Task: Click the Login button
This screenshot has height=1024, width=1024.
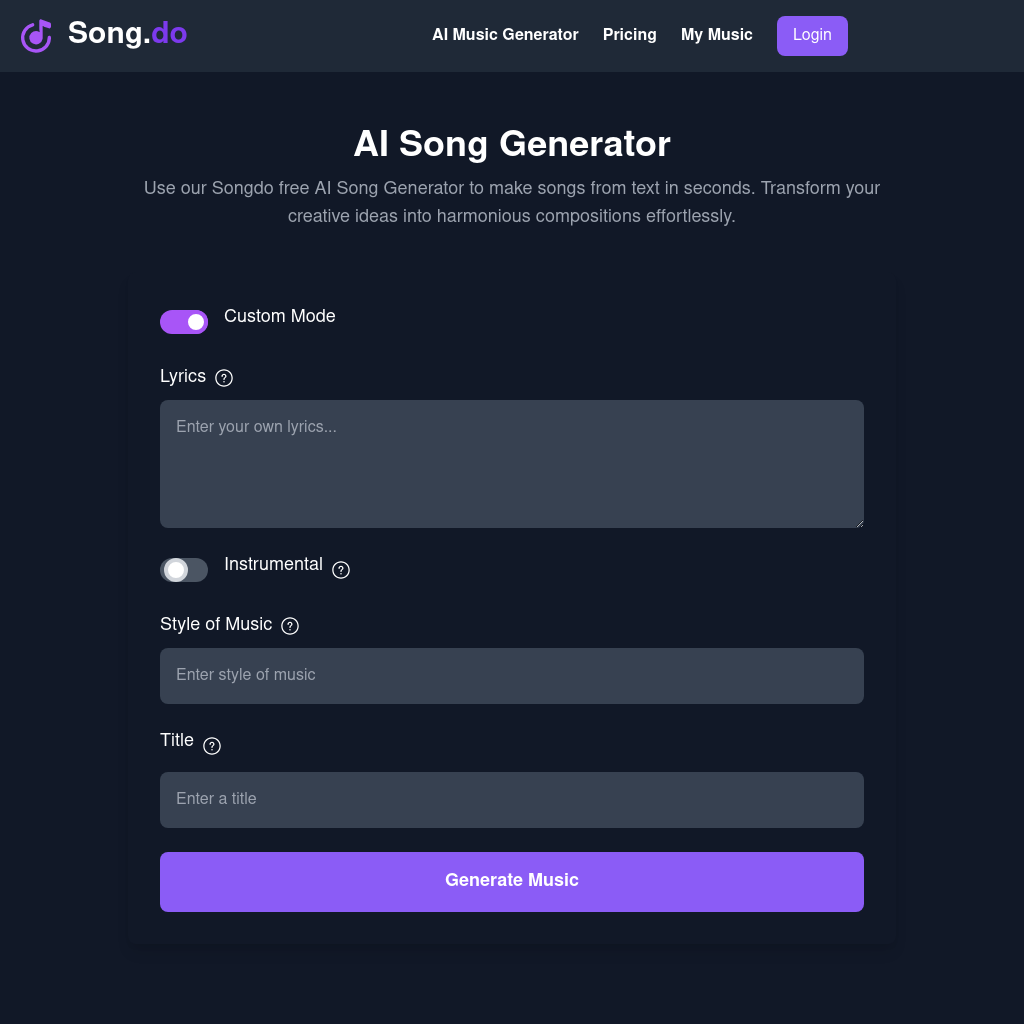Action: [x=812, y=35]
